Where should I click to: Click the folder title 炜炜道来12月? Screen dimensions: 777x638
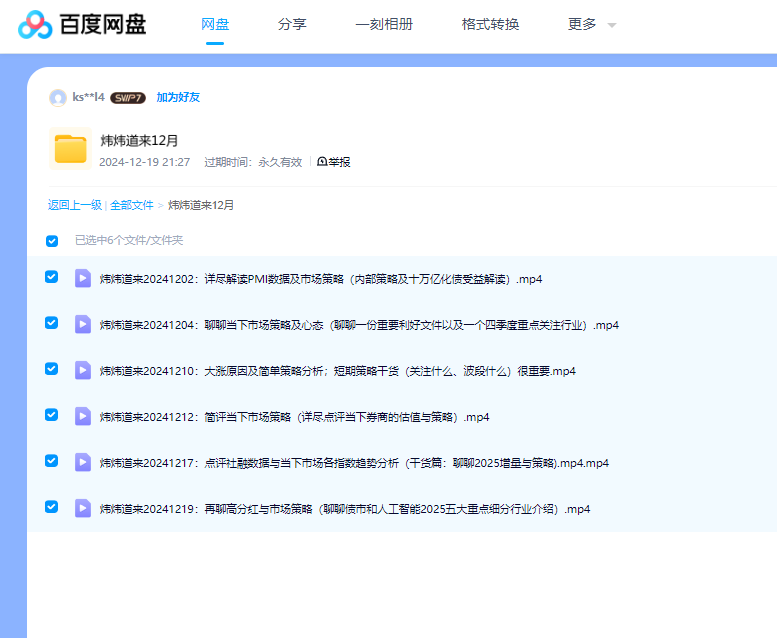click(139, 141)
